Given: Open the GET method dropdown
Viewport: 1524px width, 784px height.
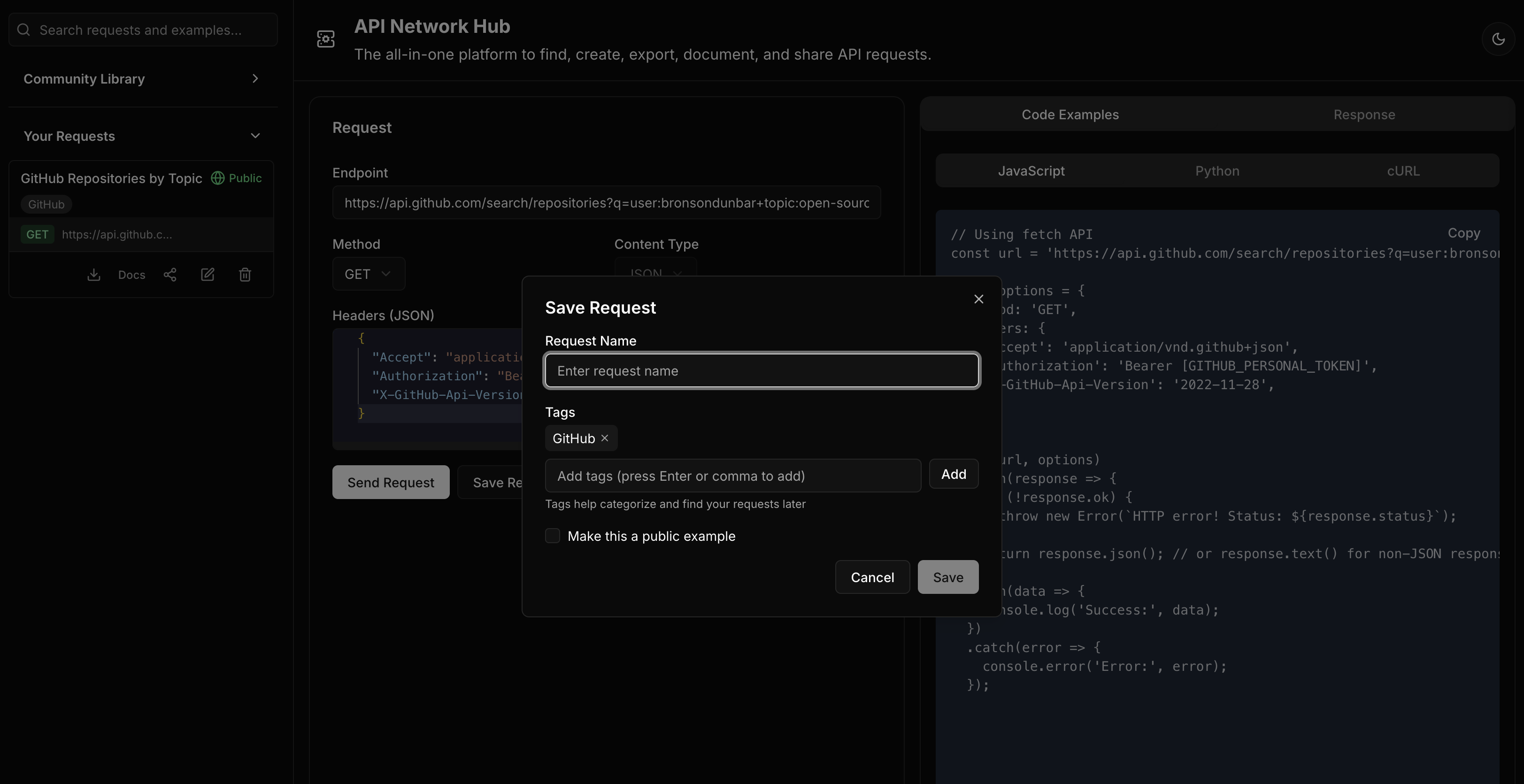Looking at the screenshot, I should pyautogui.click(x=368, y=273).
